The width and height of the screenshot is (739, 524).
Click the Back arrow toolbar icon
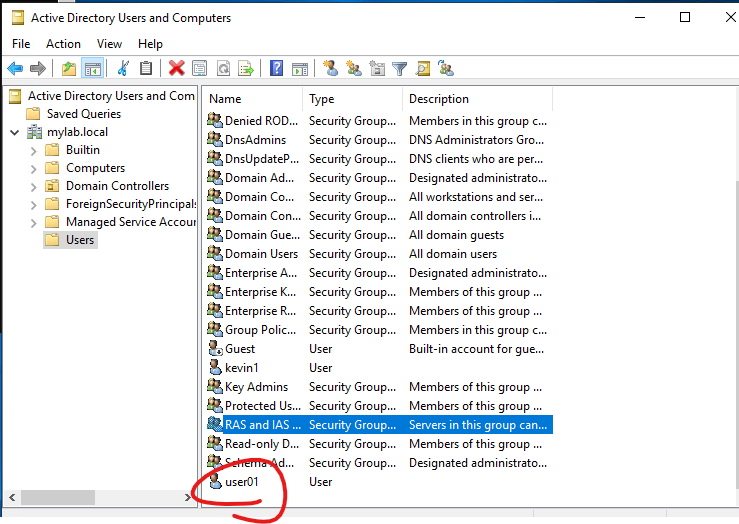pos(15,69)
